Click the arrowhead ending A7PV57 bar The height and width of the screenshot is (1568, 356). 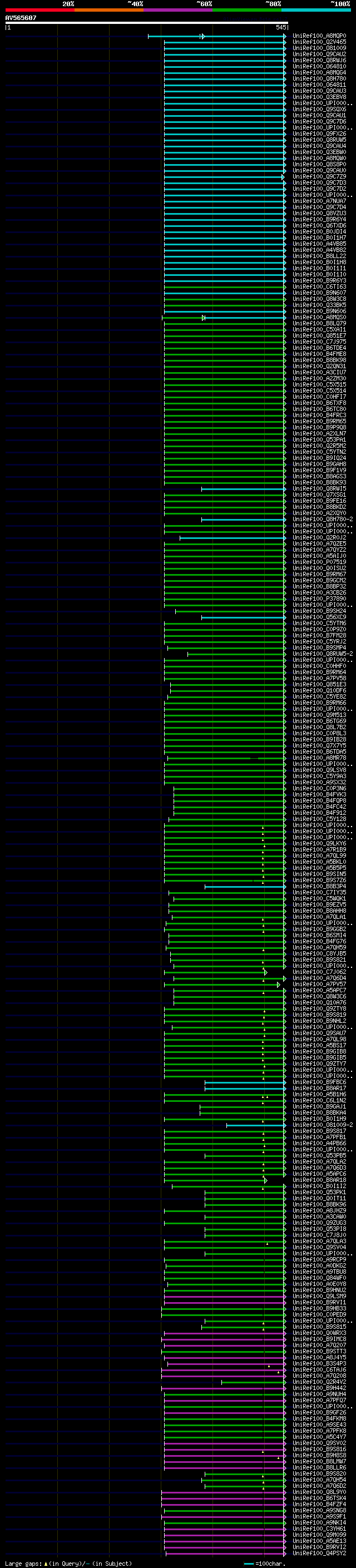tap(279, 985)
